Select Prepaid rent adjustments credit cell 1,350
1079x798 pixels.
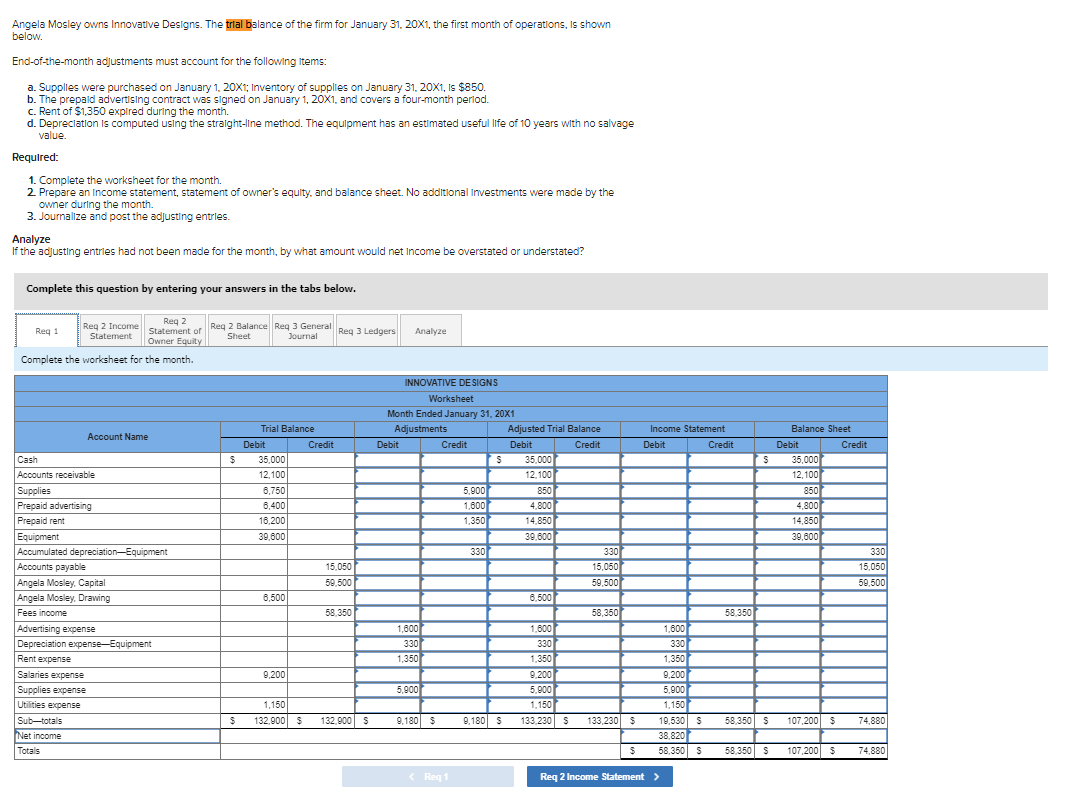pyautogui.click(x=454, y=521)
